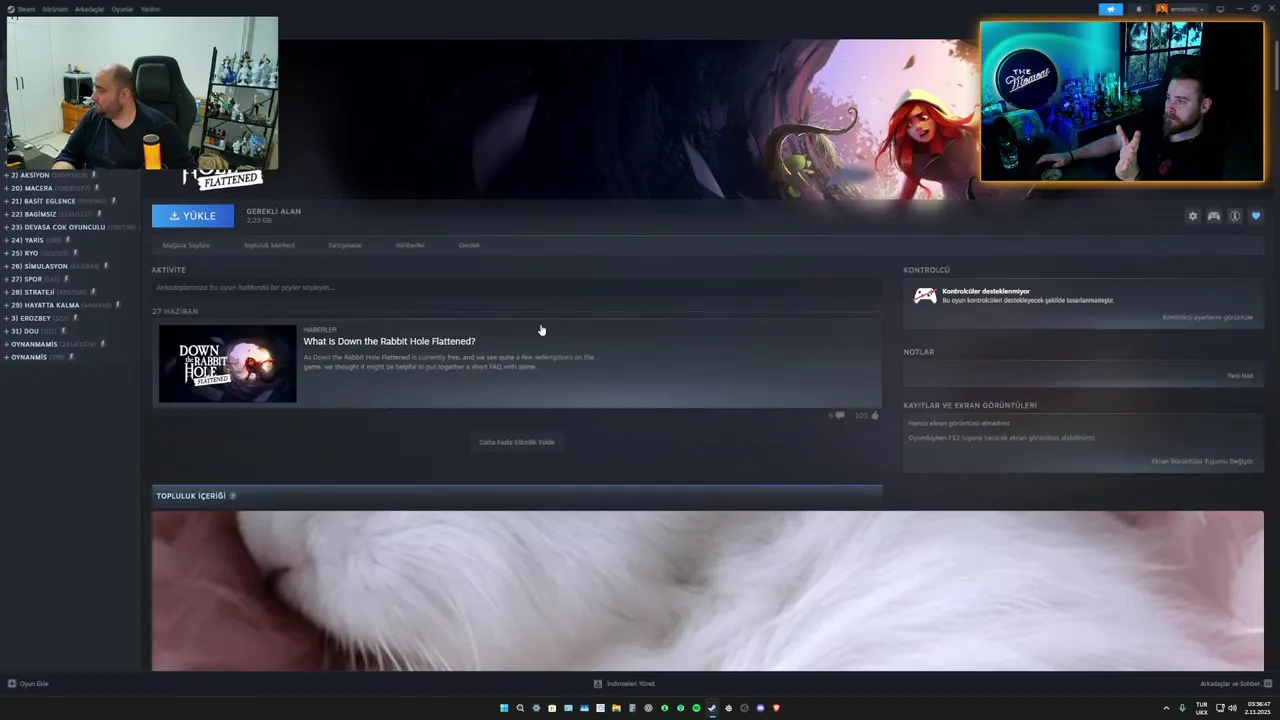Click the unsupported controller icon
Image resolution: width=1280 pixels, height=720 pixels.
click(x=925, y=296)
